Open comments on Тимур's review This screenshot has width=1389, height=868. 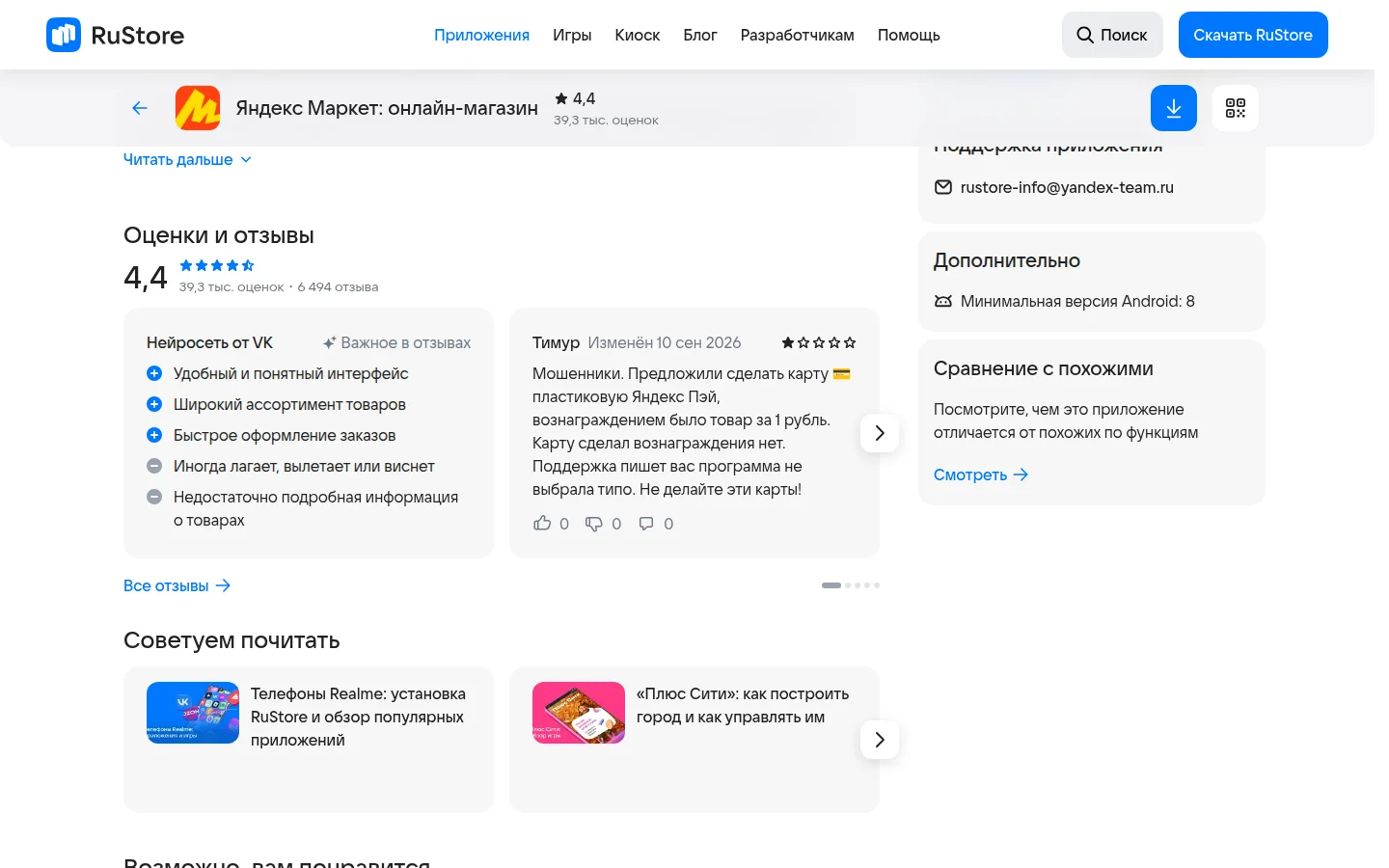[646, 523]
